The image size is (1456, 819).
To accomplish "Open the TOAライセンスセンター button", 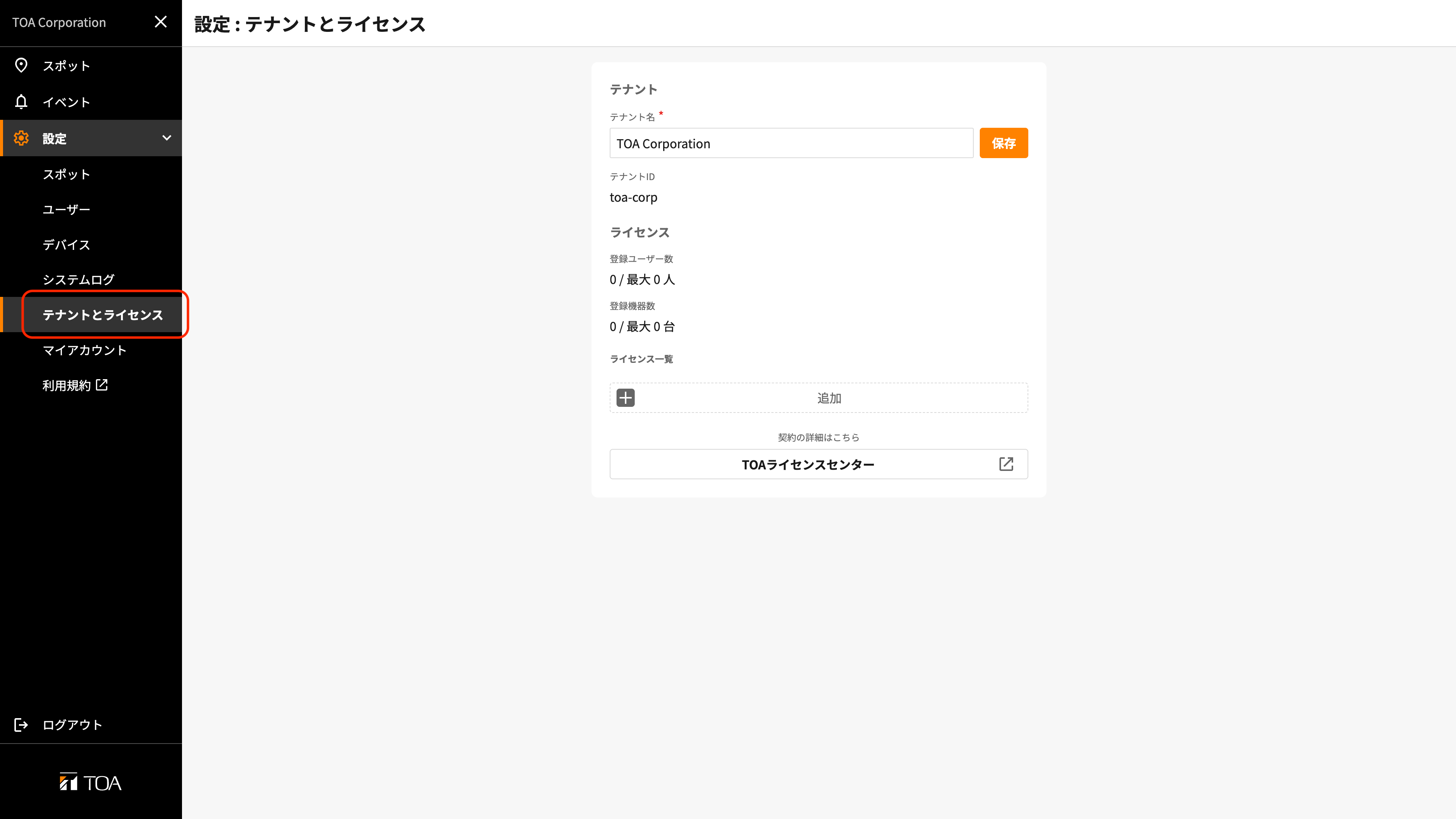I will (x=819, y=464).
